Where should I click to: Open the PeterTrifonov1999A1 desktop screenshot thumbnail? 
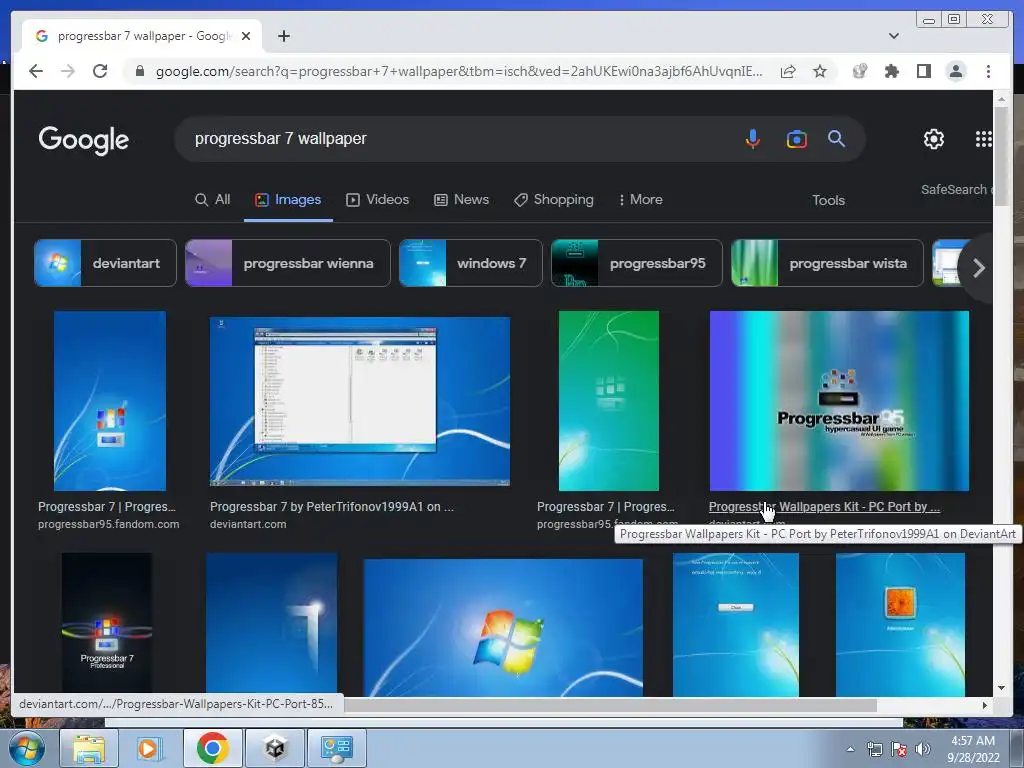coord(360,402)
